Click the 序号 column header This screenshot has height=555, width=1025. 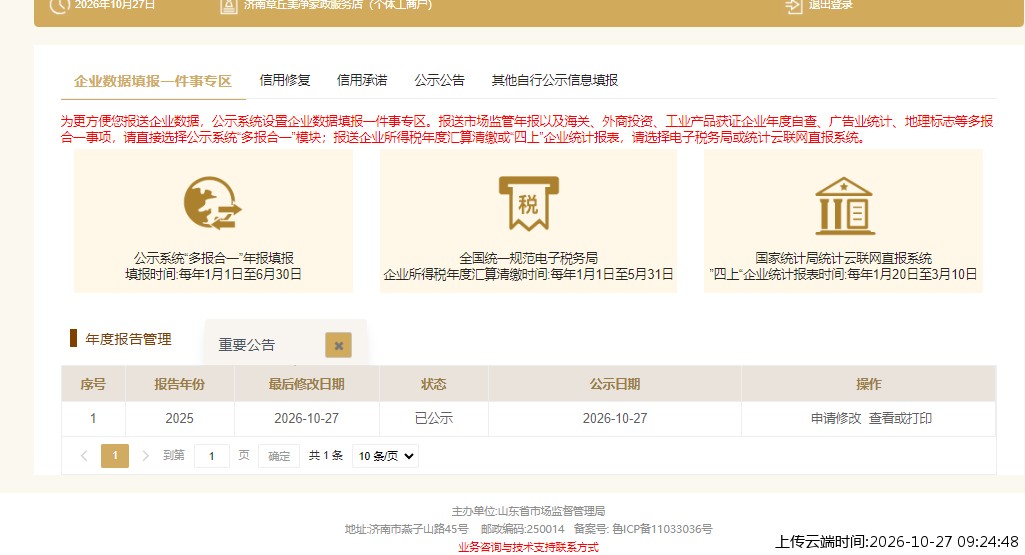93,384
